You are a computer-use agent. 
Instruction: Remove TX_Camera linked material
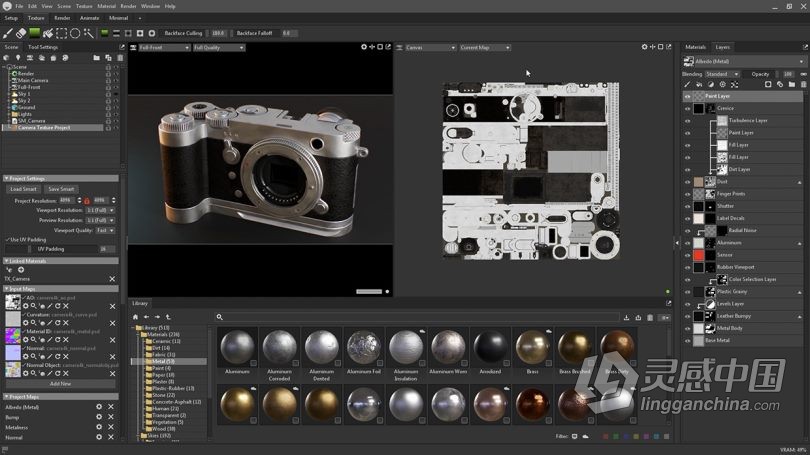tap(112, 279)
